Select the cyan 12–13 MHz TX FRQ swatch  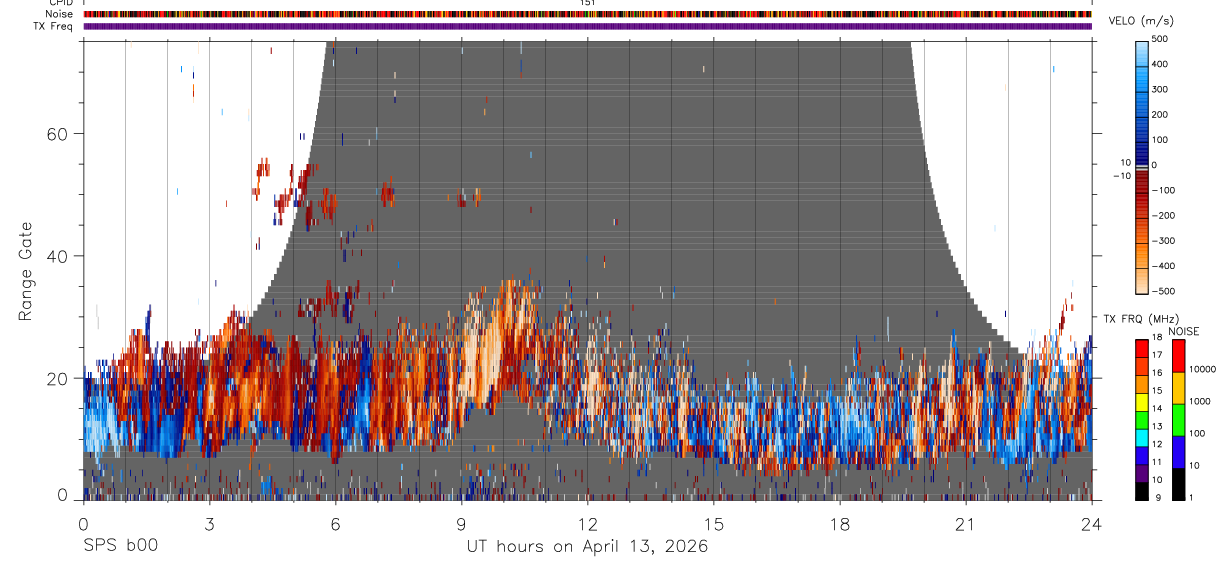click(1142, 438)
